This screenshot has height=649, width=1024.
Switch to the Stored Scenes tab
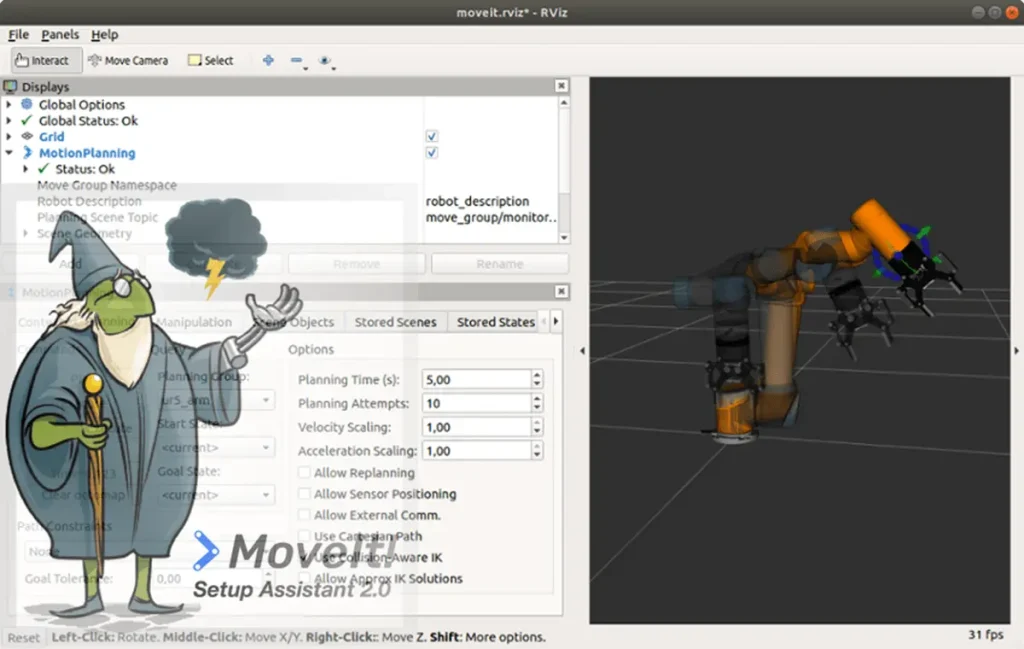[x=395, y=321]
